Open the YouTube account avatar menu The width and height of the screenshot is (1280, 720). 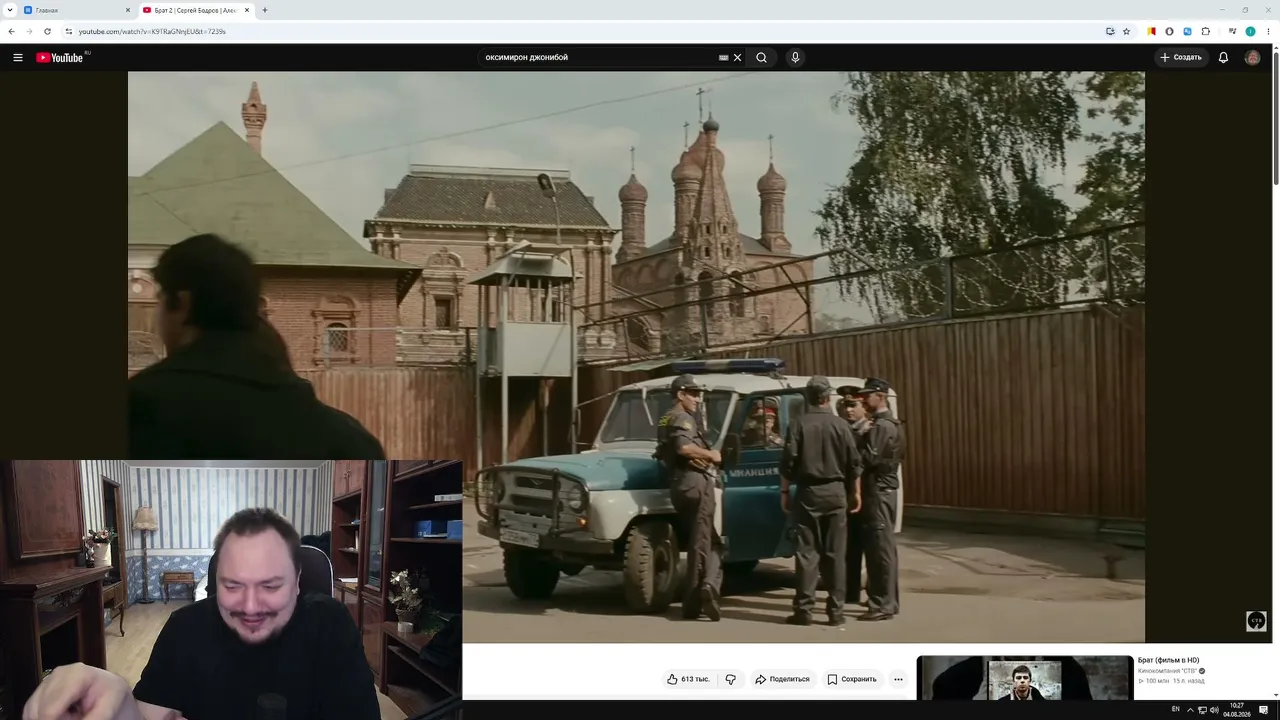(1252, 57)
